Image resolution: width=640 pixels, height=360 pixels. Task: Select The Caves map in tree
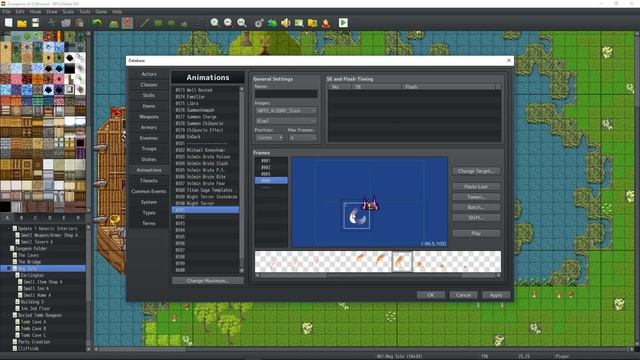[x=29, y=255]
